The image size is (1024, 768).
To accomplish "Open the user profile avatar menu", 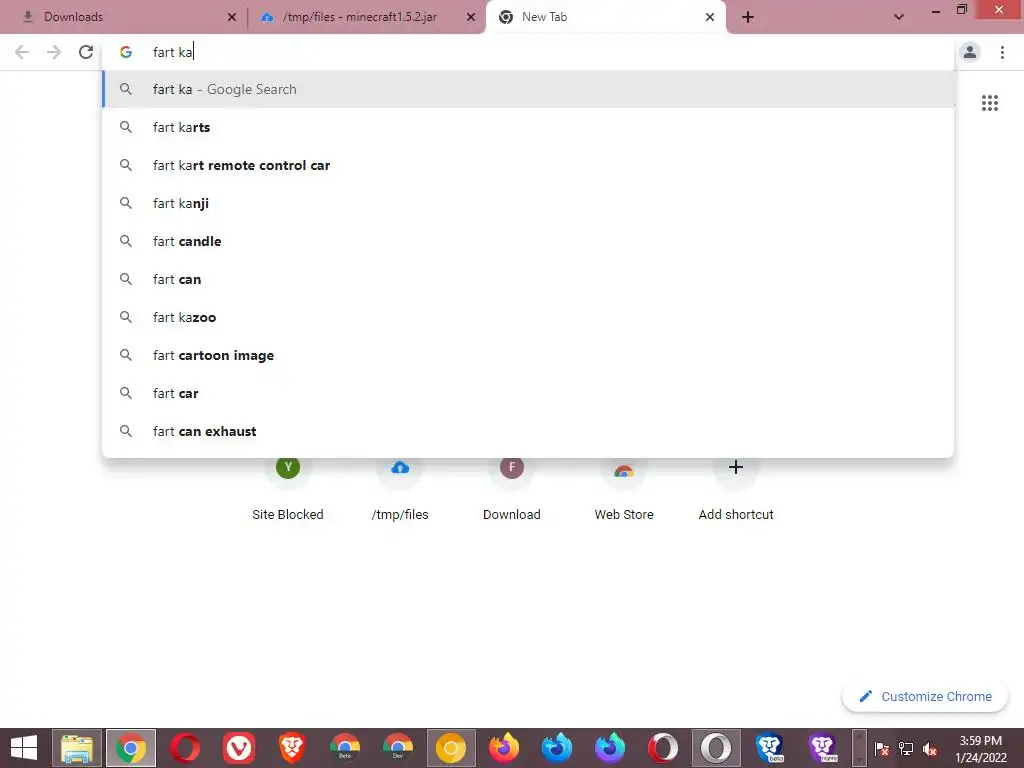I will (970, 52).
